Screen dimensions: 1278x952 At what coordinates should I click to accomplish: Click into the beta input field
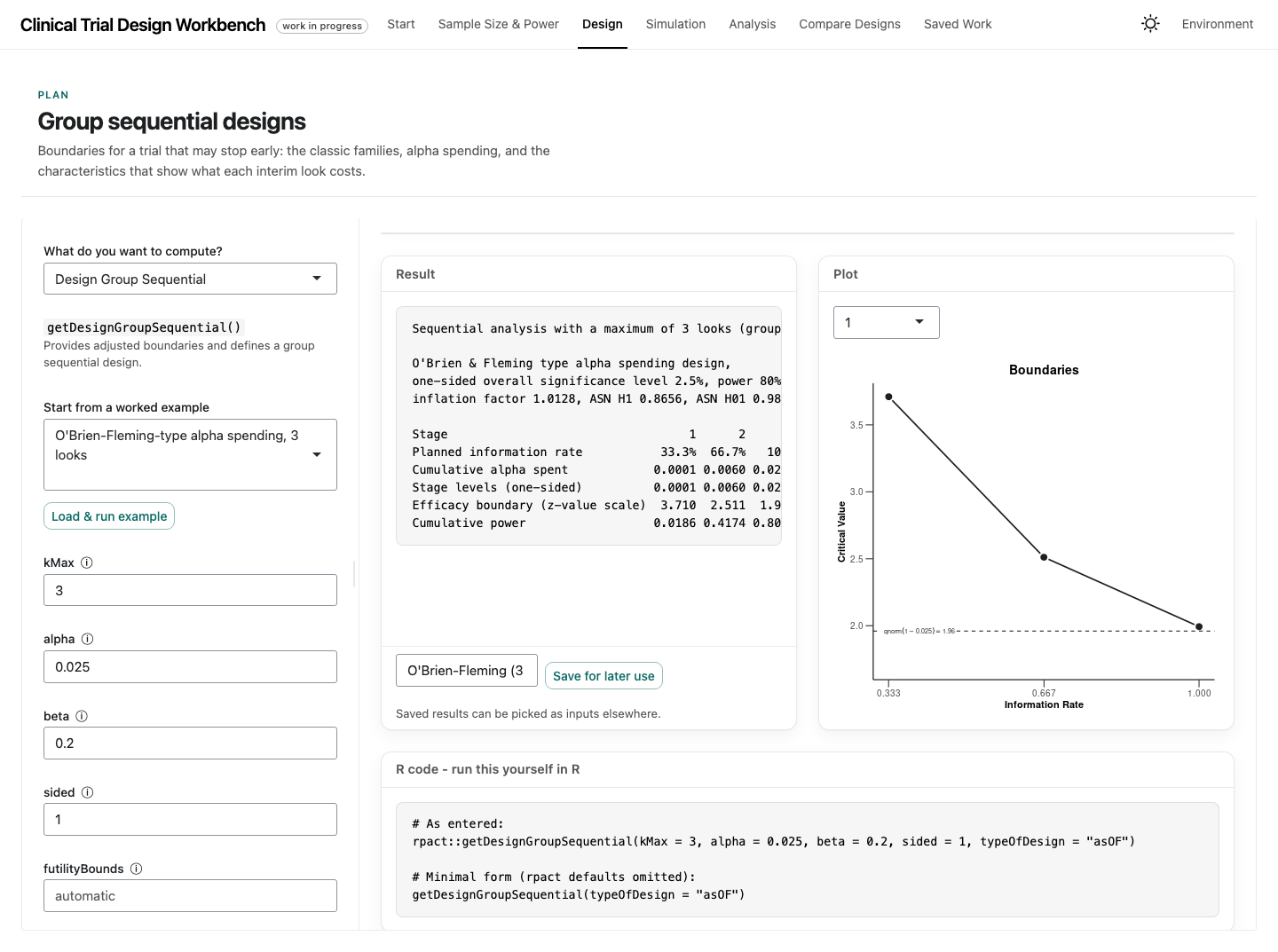190,743
